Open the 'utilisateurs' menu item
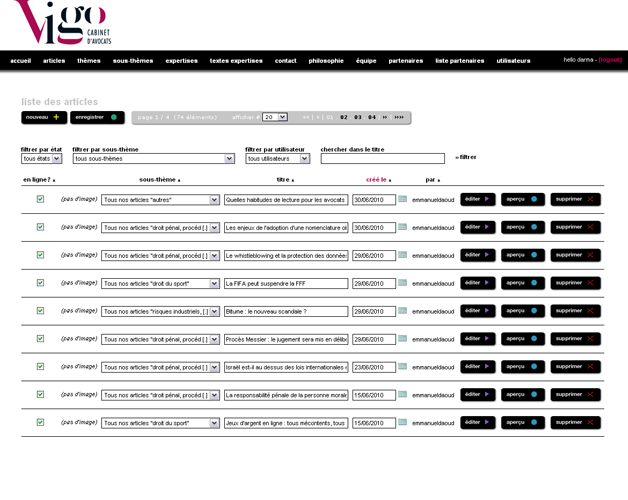This screenshot has width=628, height=500. coord(513,61)
